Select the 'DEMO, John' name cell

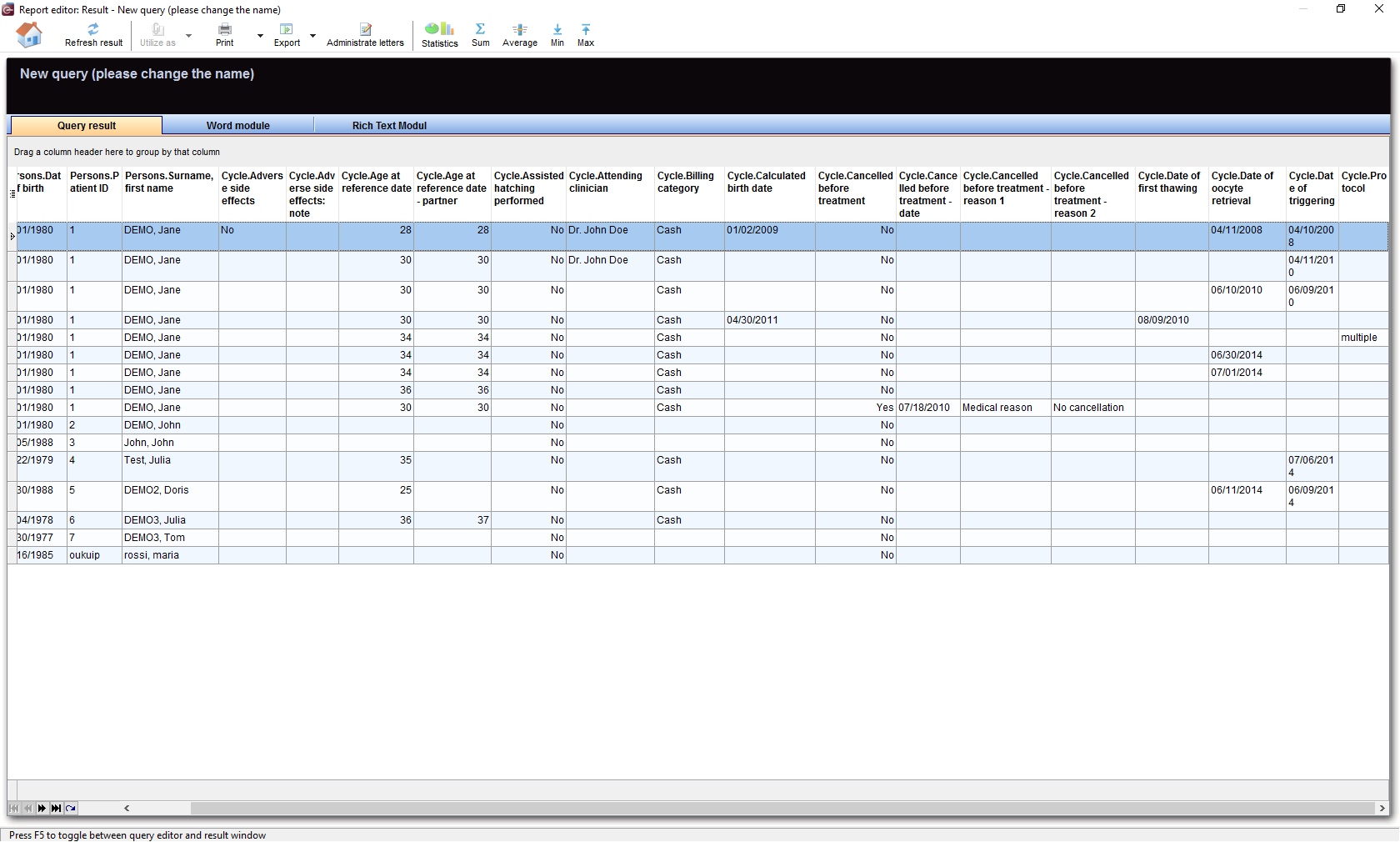pyautogui.click(x=170, y=425)
